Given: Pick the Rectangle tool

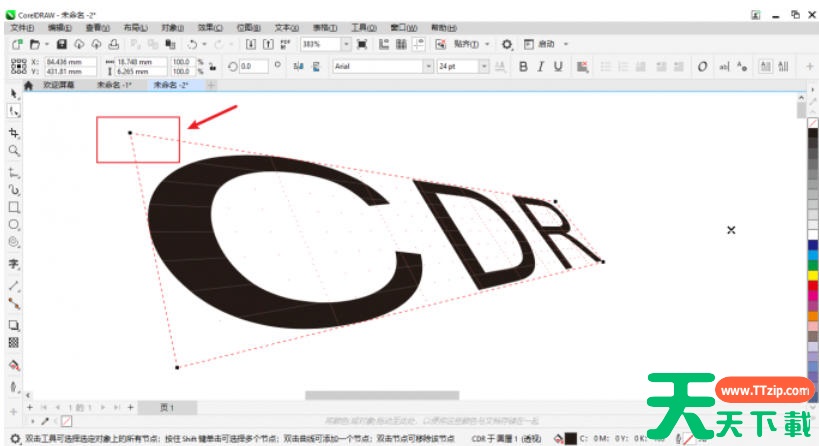Looking at the screenshot, I should click(x=14, y=207).
